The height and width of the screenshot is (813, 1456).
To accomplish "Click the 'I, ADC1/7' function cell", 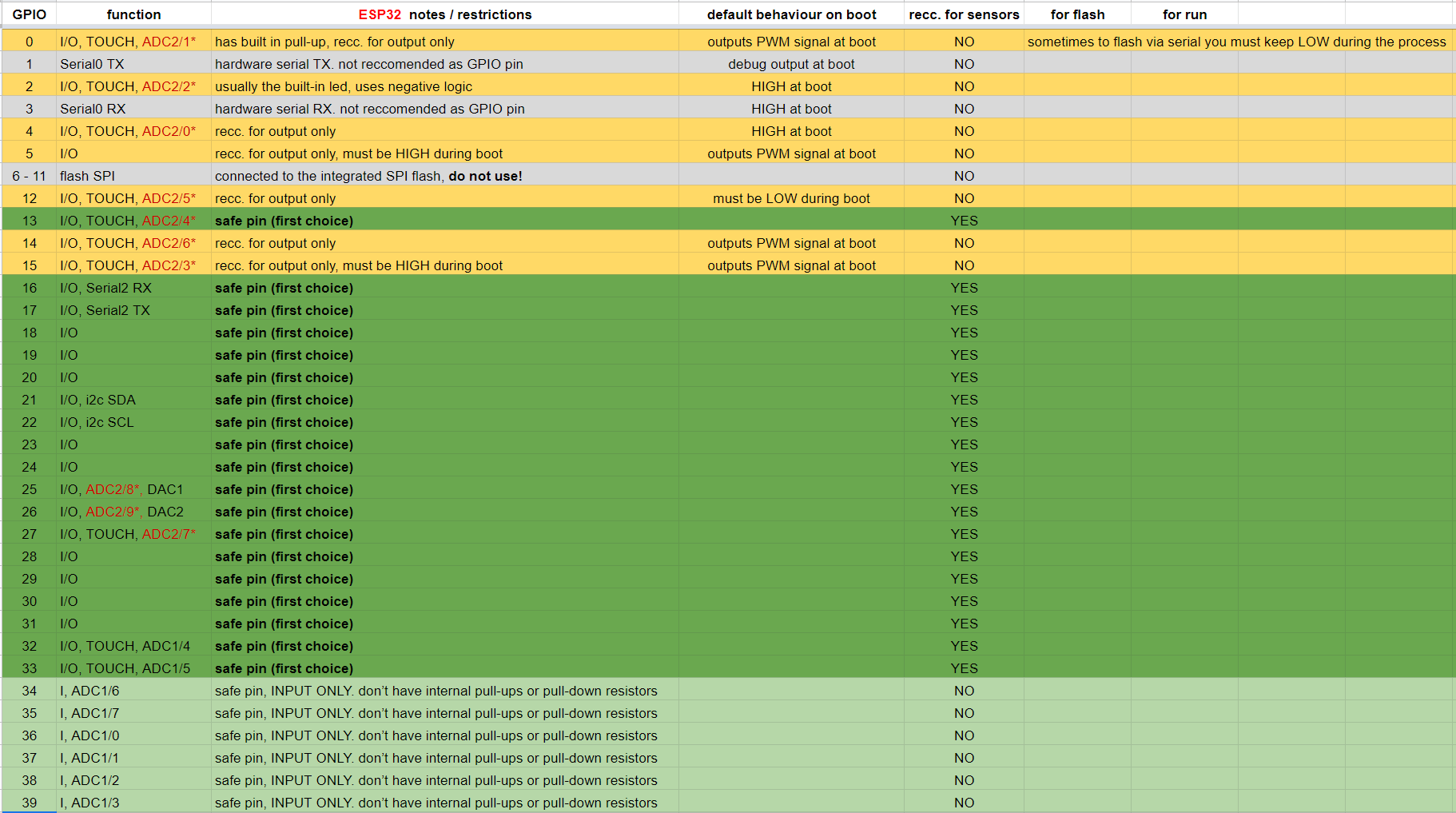I will point(133,713).
